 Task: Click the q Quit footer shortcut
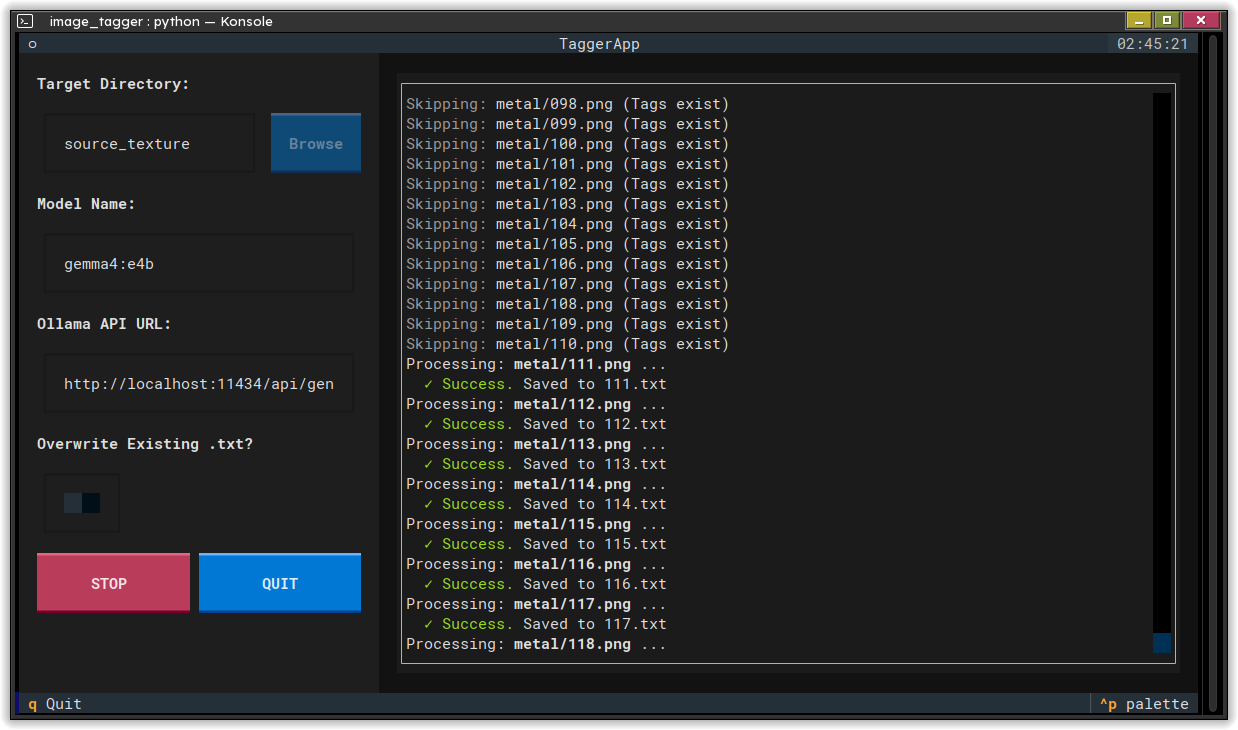(x=55, y=704)
